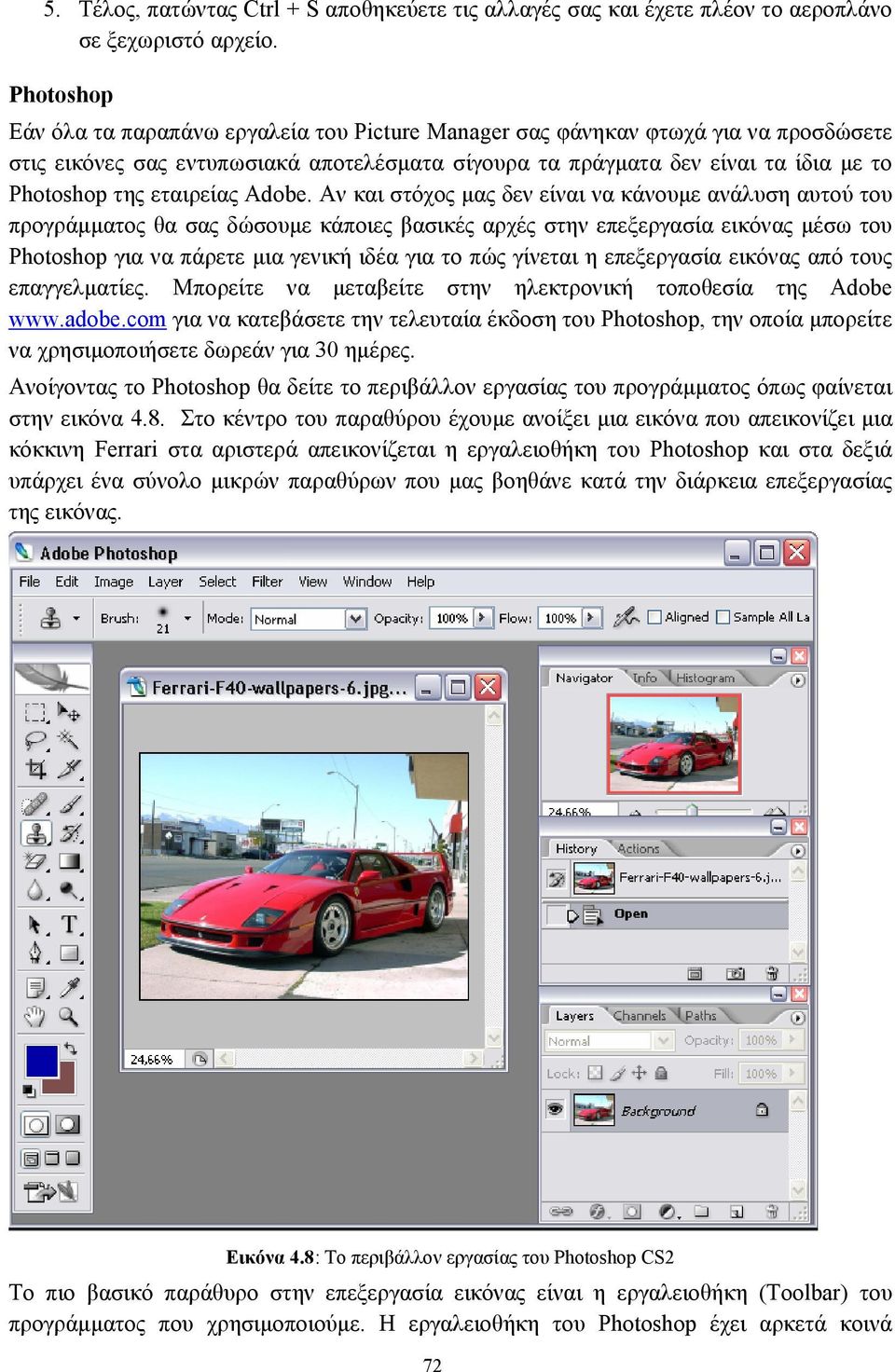Swap foreground and background colors
This screenshot has height=1372, width=895.
tap(70, 1050)
